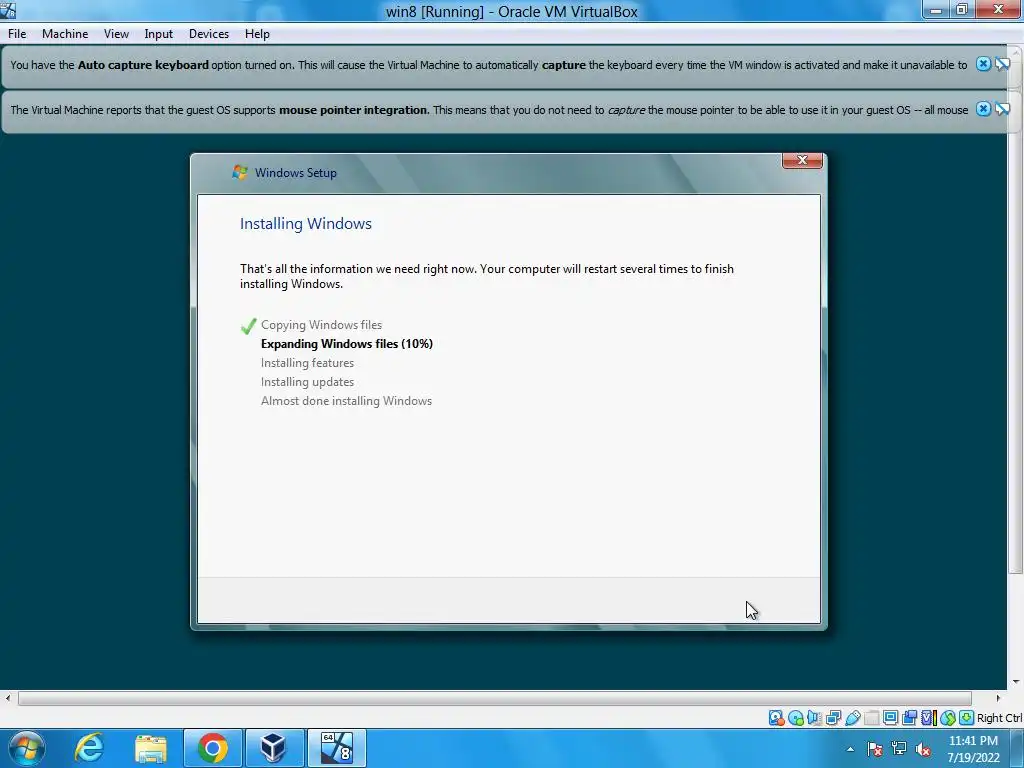Maximize the VirtualBox window
The width and height of the screenshot is (1024, 768).
coord(962,10)
